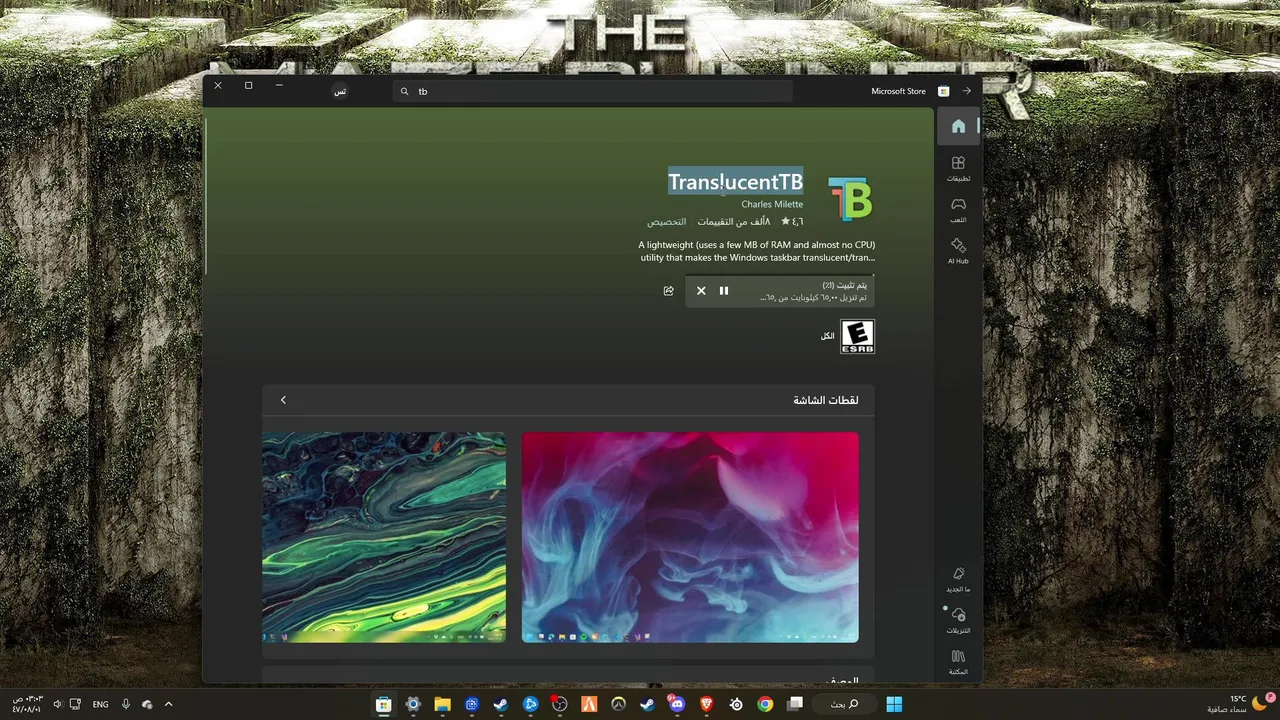The height and width of the screenshot is (720, 1280).
Task: Click the magnifier icon in Store search
Action: pos(405,91)
